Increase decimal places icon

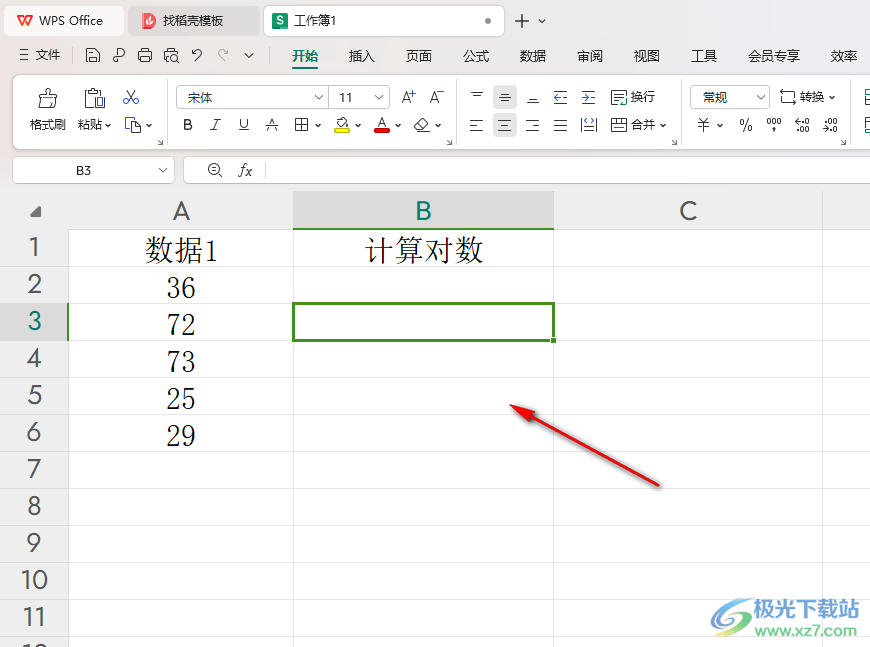click(x=802, y=125)
